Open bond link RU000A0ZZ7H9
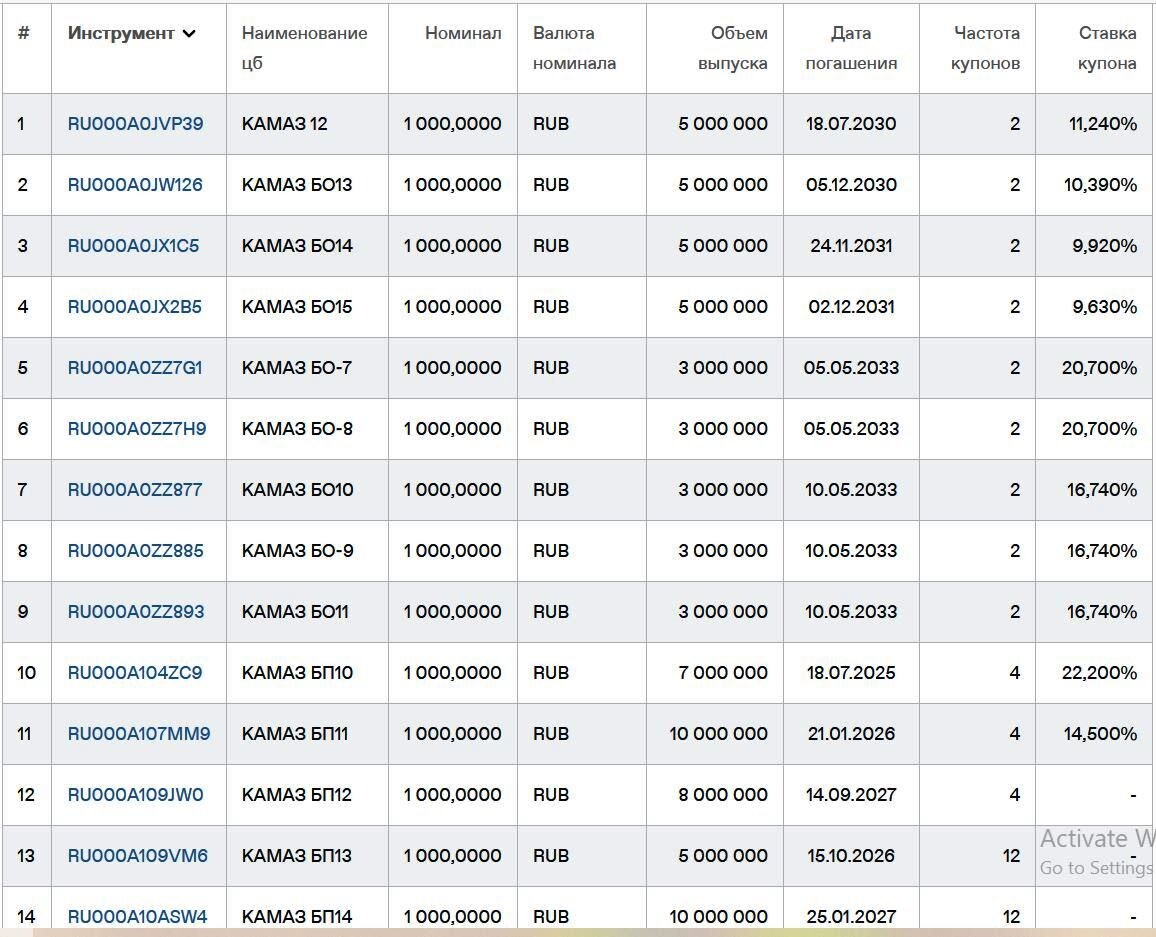This screenshot has height=937, width=1156. coord(137,429)
